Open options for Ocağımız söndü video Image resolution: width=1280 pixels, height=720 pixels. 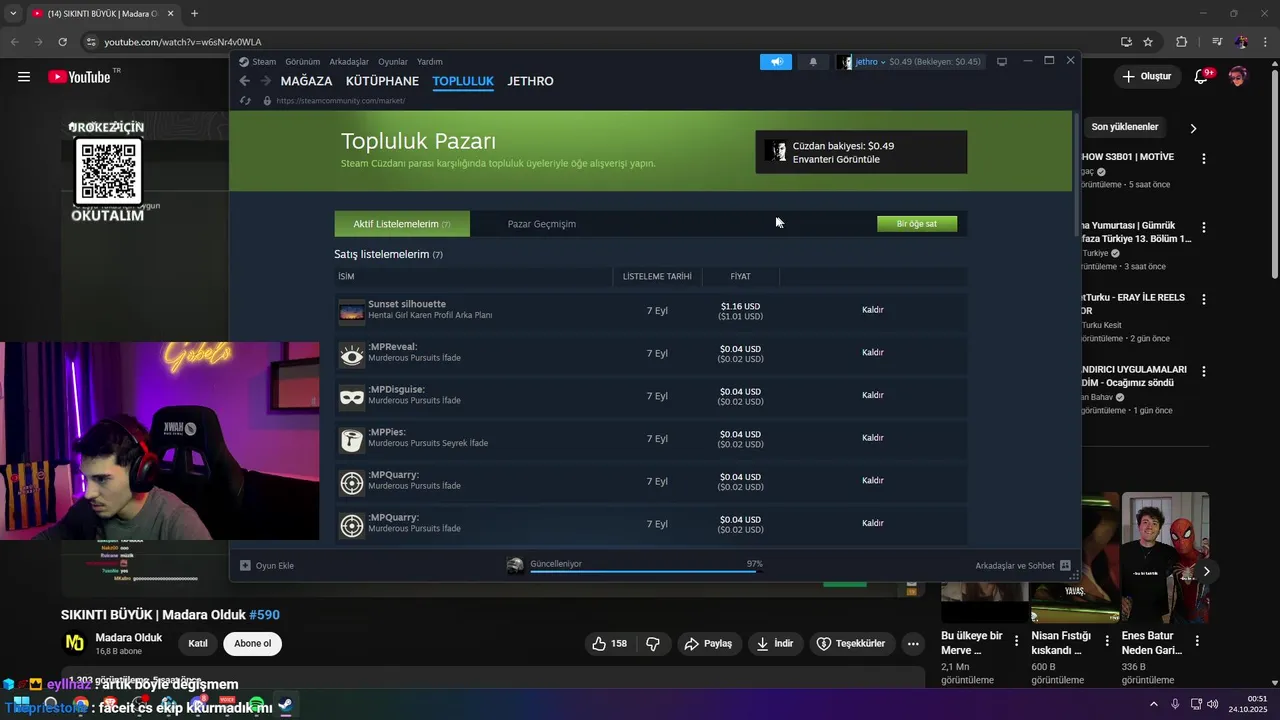point(1204,371)
